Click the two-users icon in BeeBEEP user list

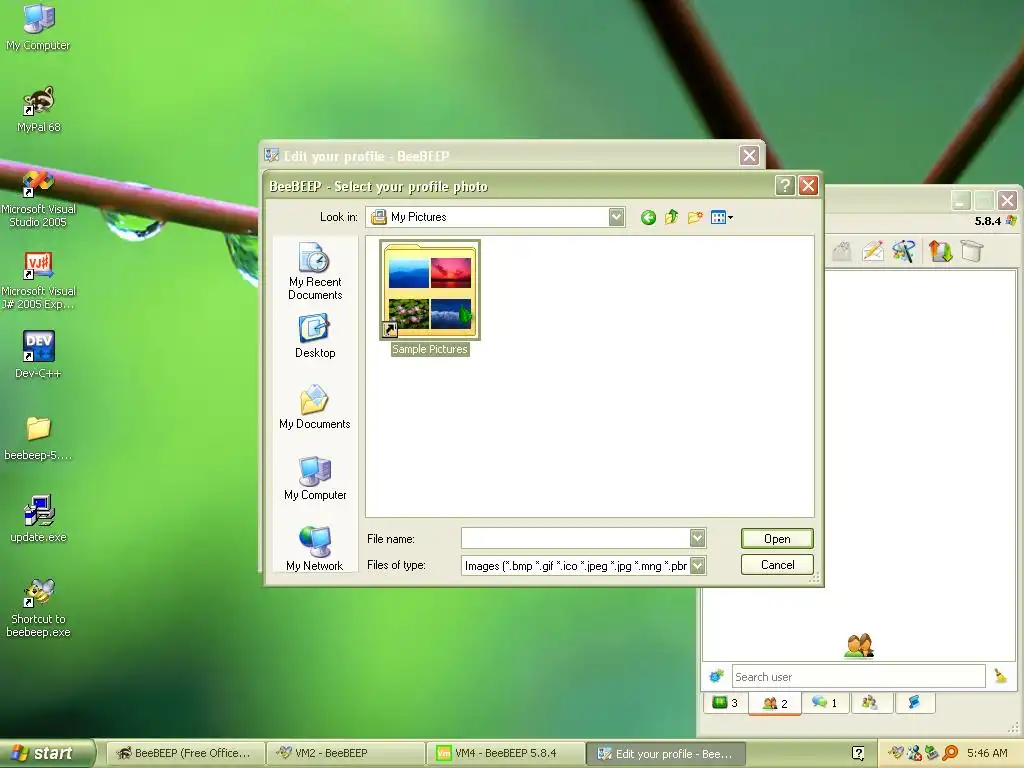(x=859, y=645)
